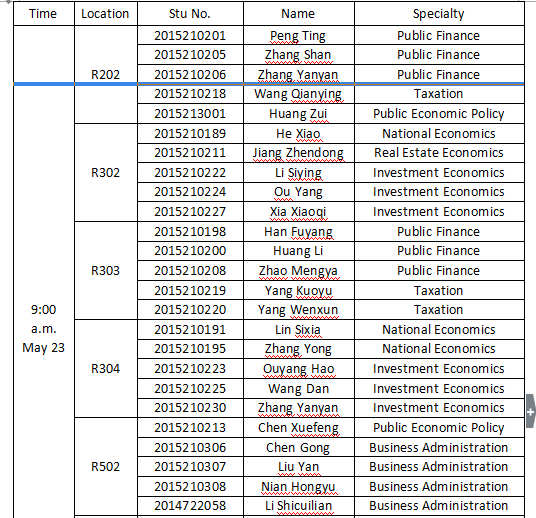Select the name Ouyang Hao
536x518 pixels.
[x=298, y=369]
